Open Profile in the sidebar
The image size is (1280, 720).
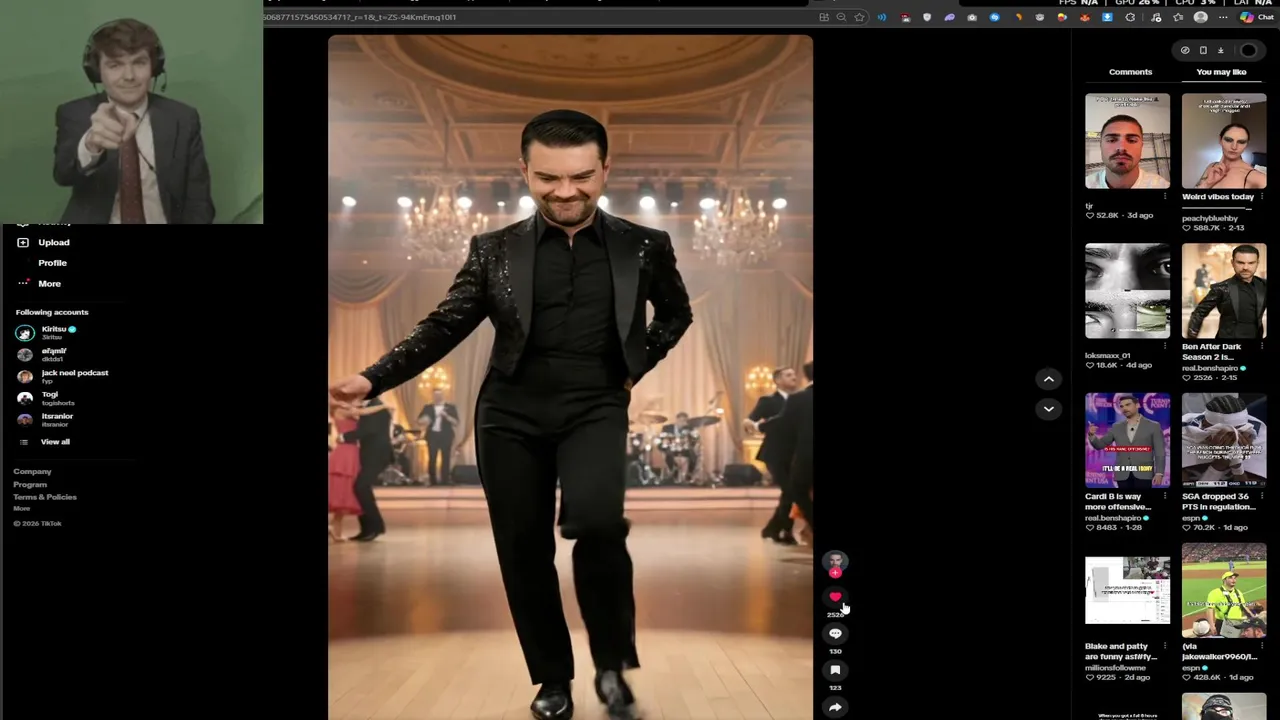52,263
